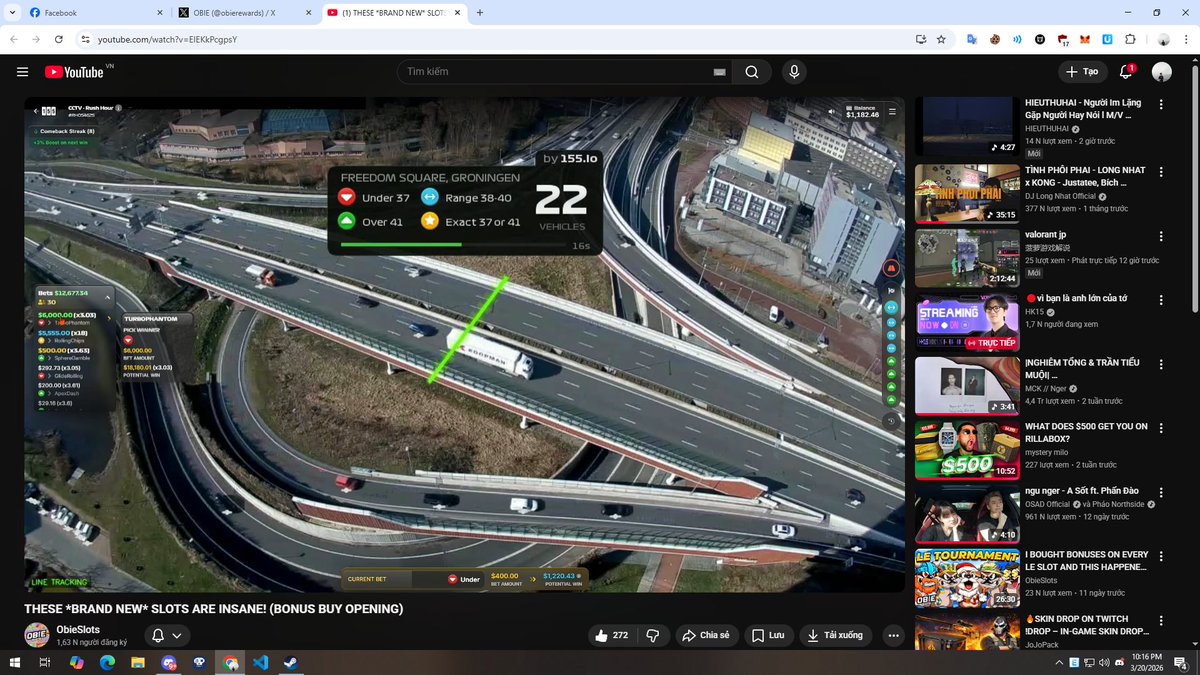The height and width of the screenshot is (675, 1200).
Task: Close the Facebook tab
Action: coord(161,13)
